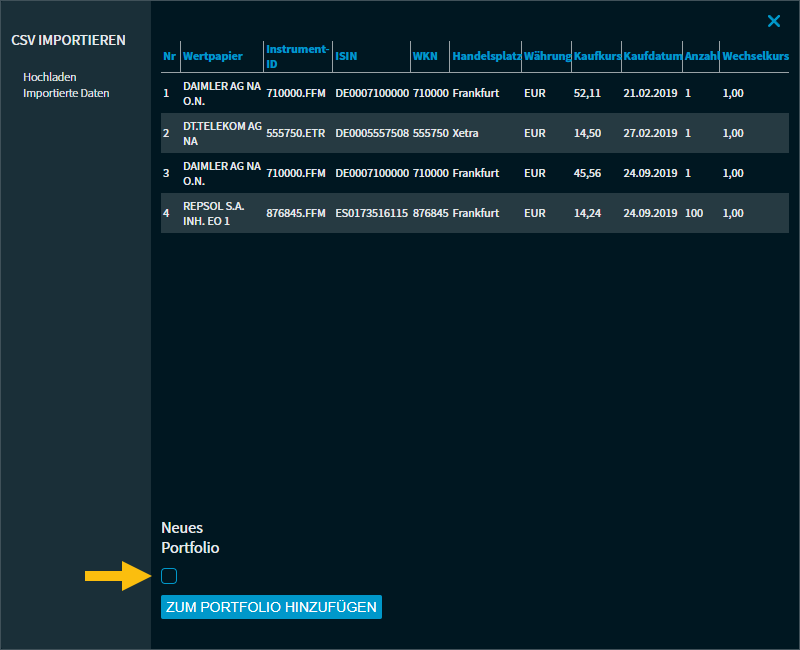Click the Währung column header
The width and height of the screenshot is (800, 650).
(547, 56)
